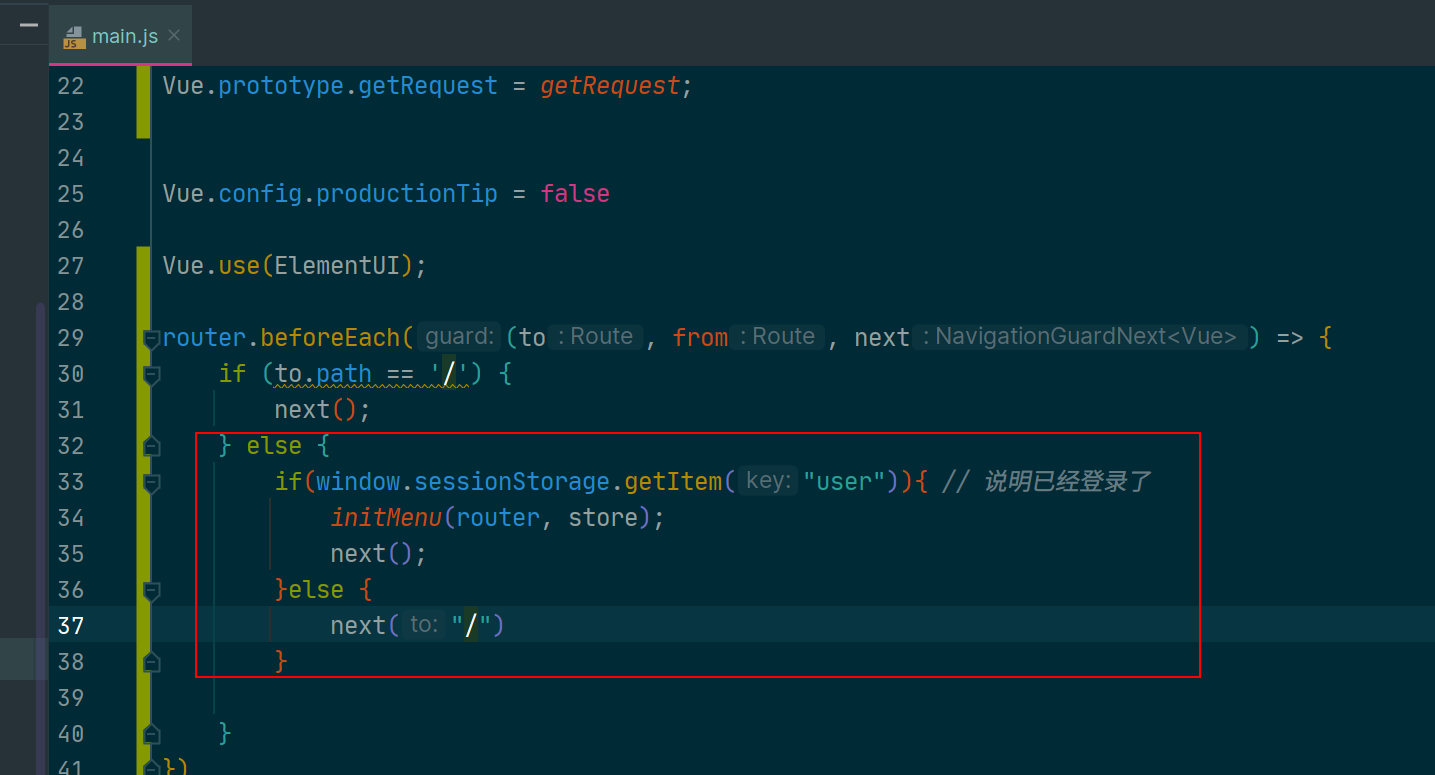Click line number 27 in the gutter
Viewport: 1435px width, 775px height.
(x=71, y=266)
